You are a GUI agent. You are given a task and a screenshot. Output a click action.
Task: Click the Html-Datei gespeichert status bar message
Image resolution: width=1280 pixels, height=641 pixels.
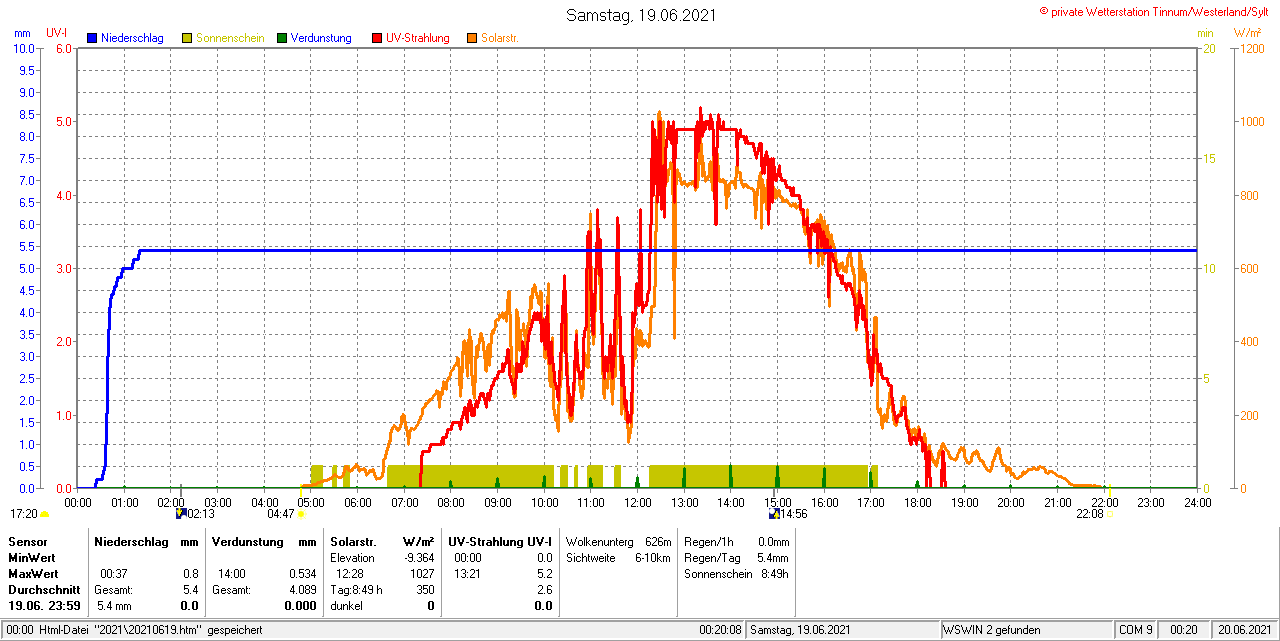point(135,630)
